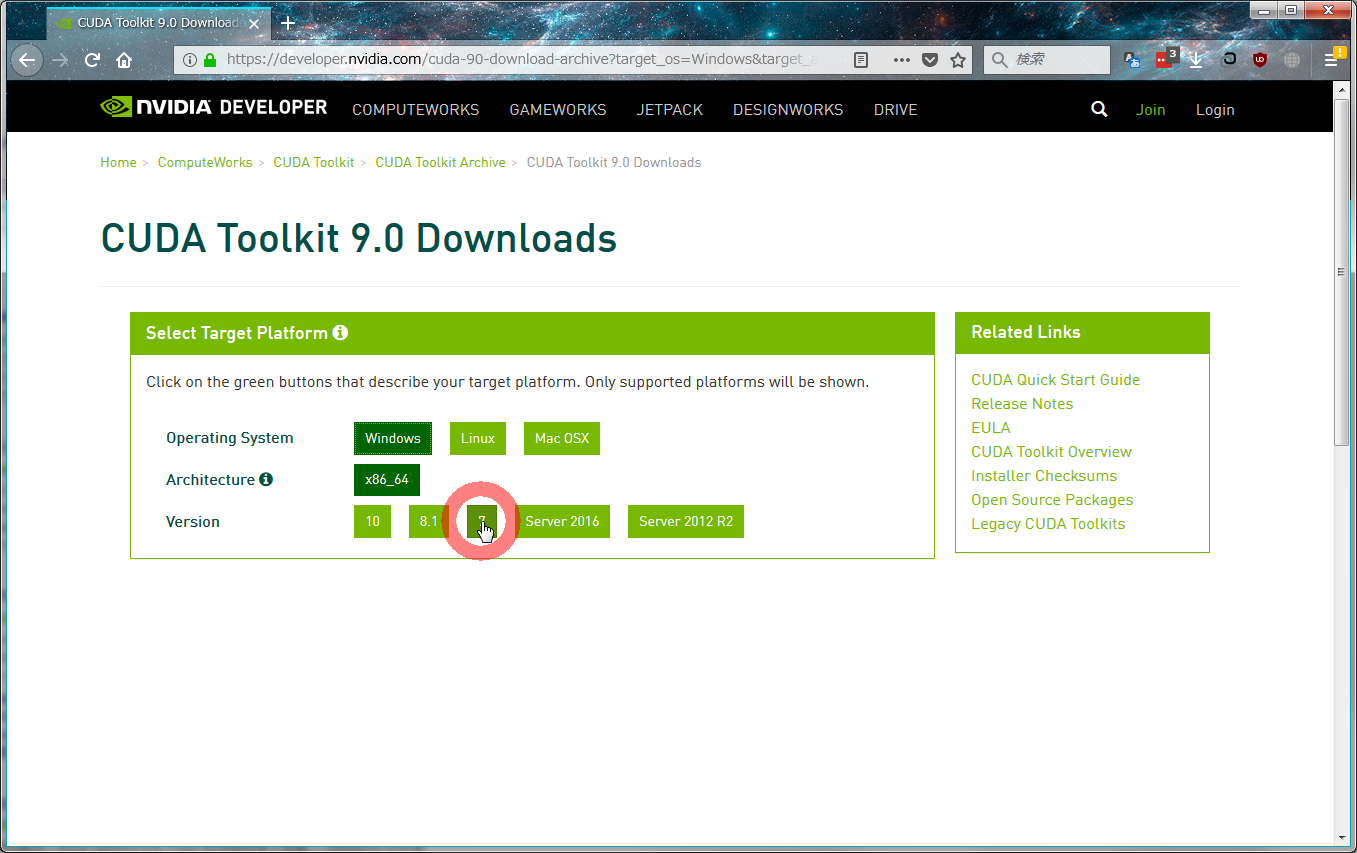Image resolution: width=1357 pixels, height=853 pixels.
Task: Bookmark this page with the star icon
Action: [x=958, y=60]
